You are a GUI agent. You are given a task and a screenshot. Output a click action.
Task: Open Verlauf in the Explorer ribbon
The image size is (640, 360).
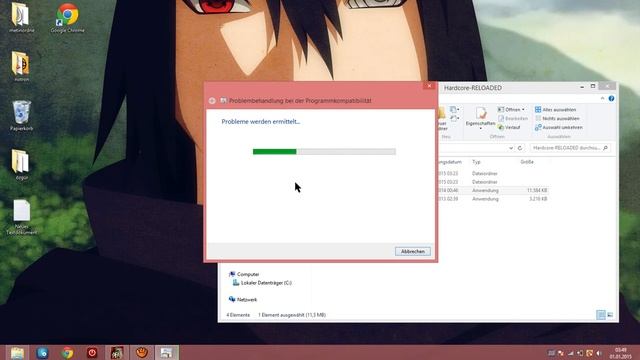(509, 127)
